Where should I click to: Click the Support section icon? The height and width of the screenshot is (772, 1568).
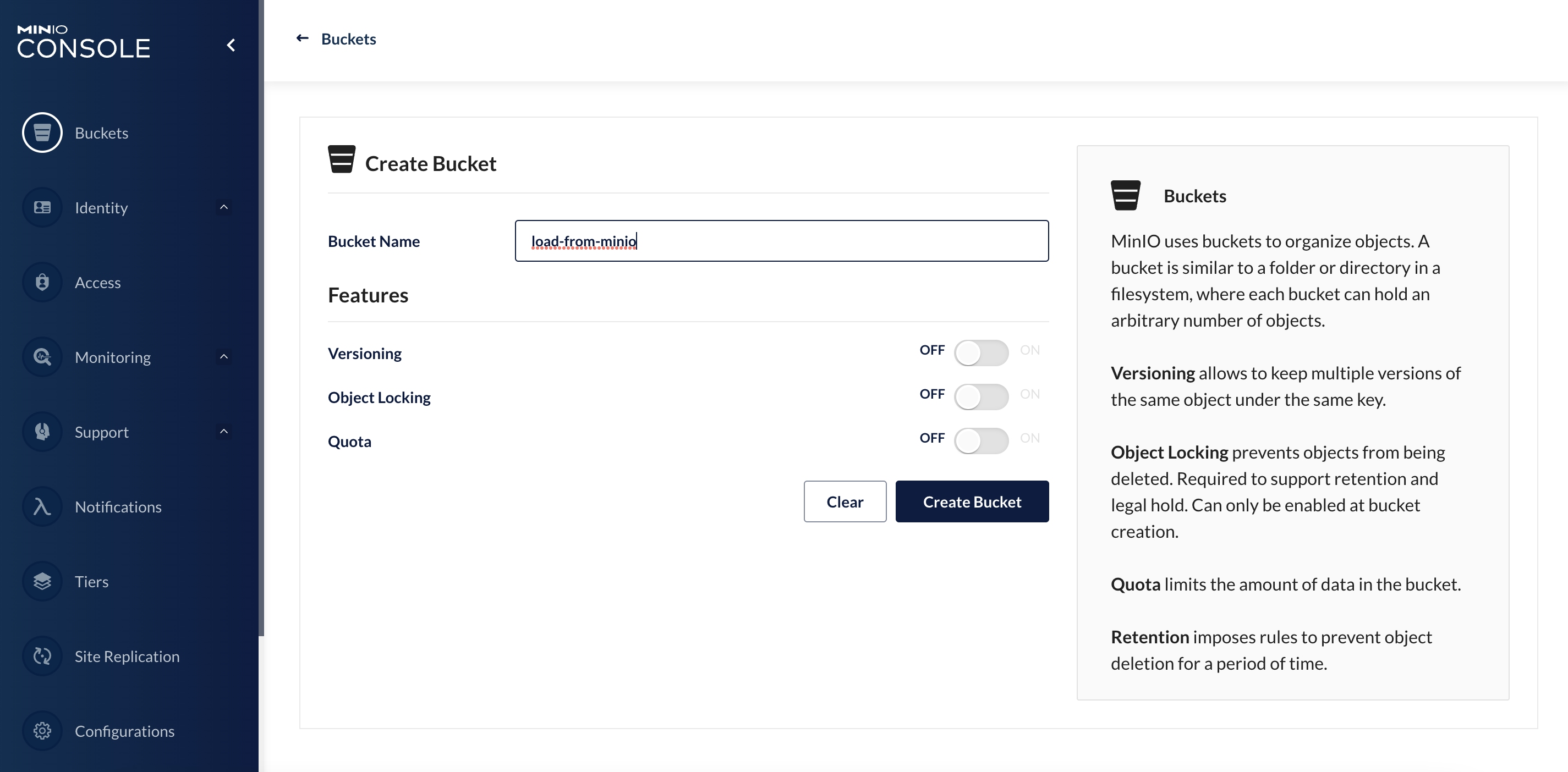pos(40,431)
